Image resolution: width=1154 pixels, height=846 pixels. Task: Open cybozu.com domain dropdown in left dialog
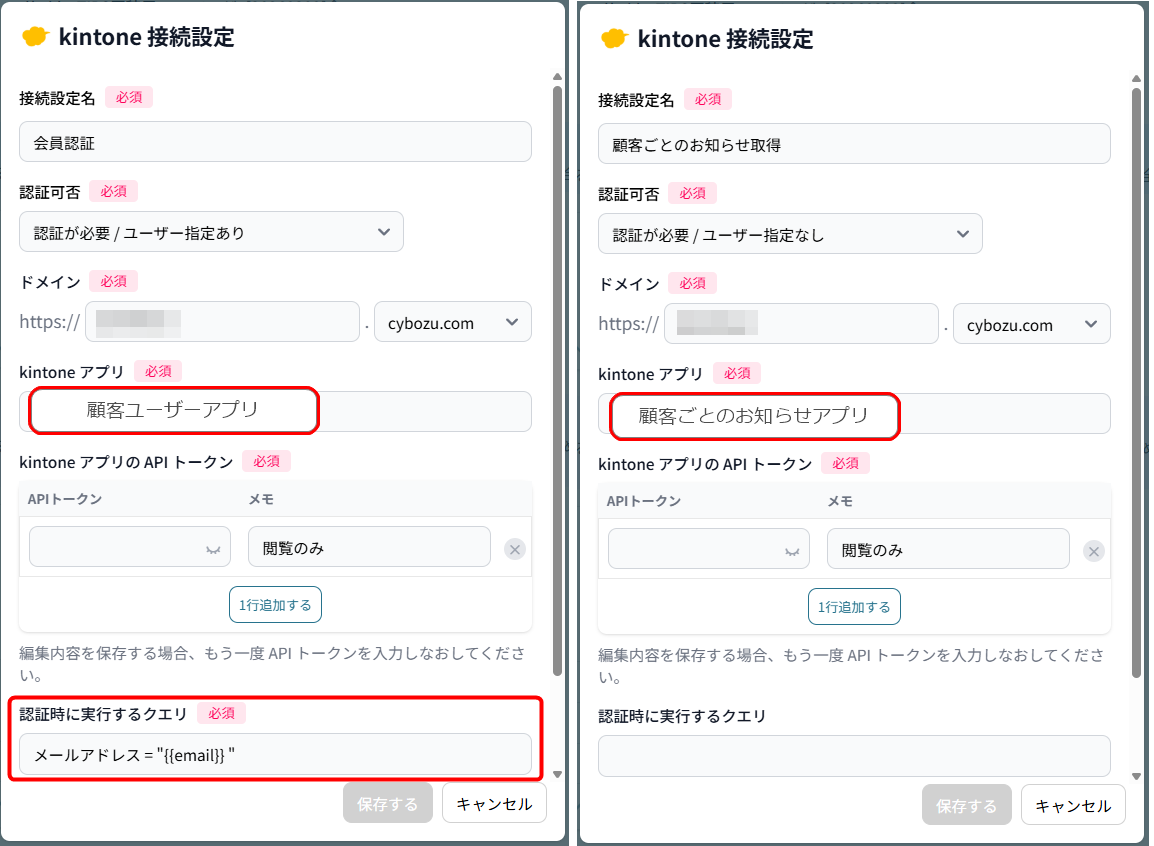click(453, 322)
